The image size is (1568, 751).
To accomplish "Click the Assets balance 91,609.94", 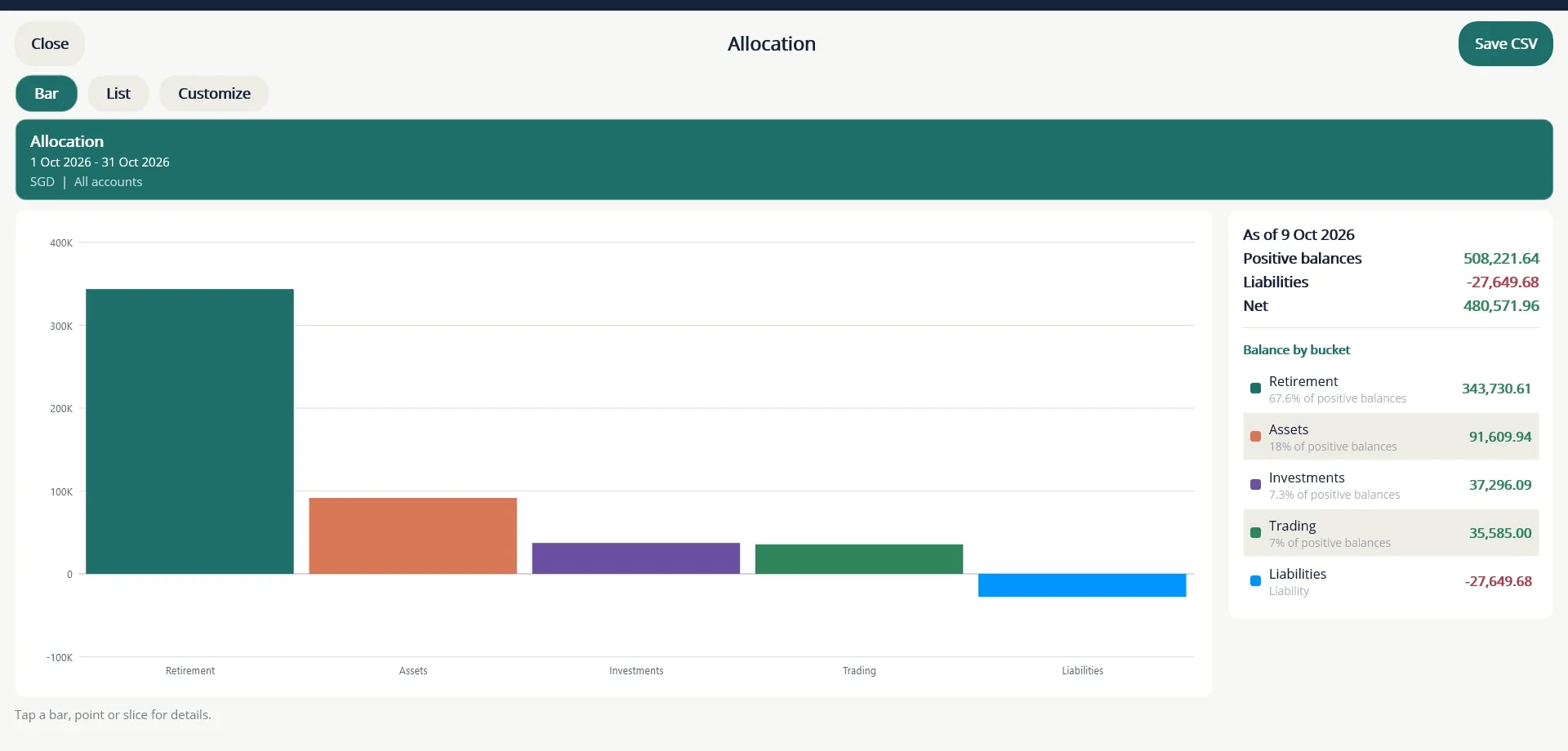I will pos(1500,437).
